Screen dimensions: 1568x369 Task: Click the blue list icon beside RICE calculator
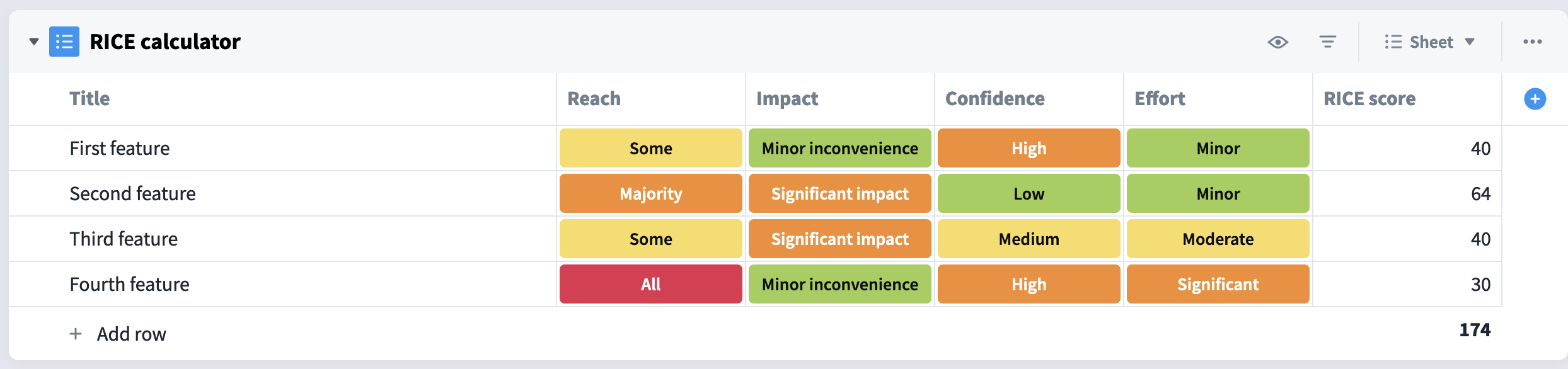(64, 42)
